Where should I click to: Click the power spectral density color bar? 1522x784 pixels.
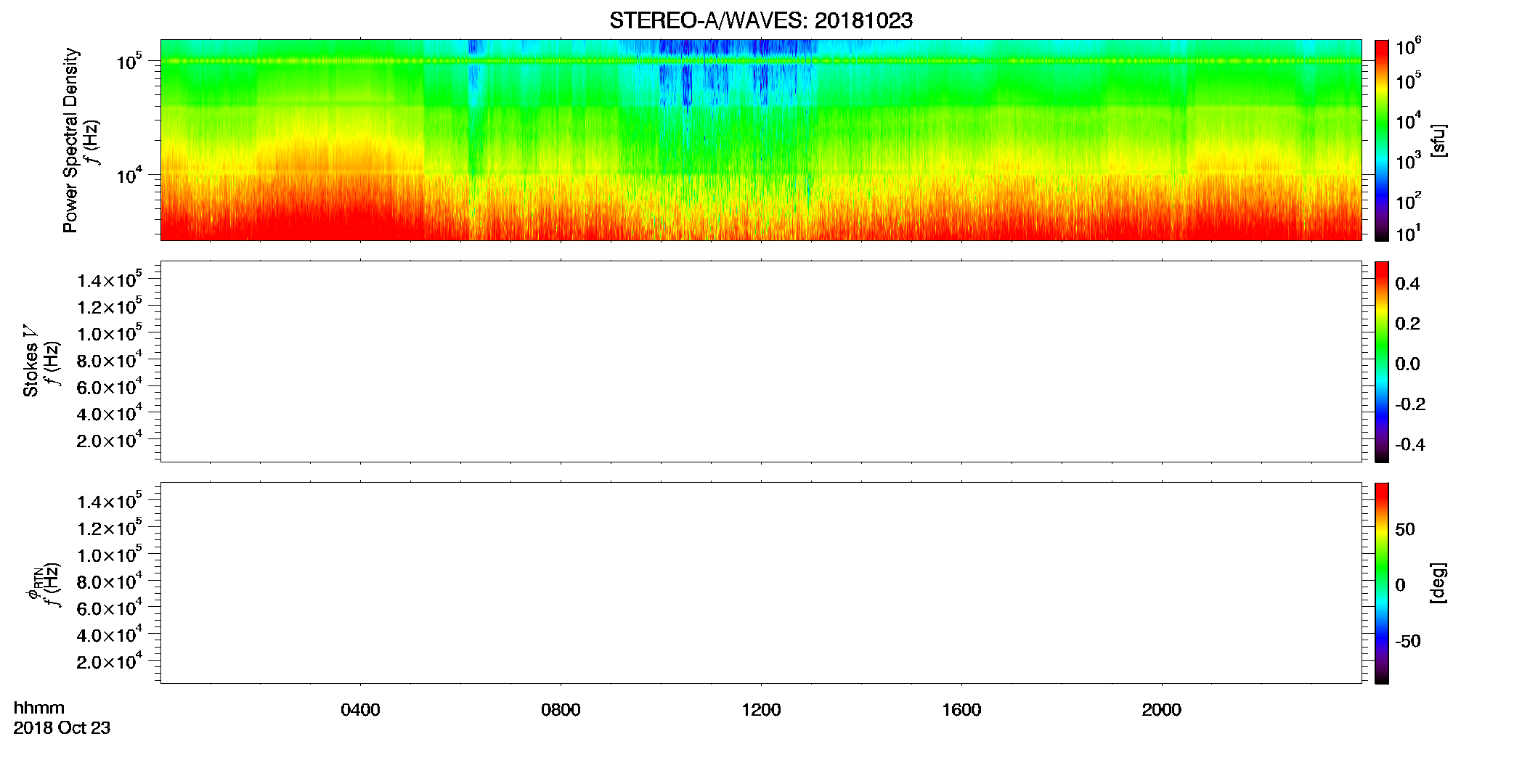tap(1381, 140)
